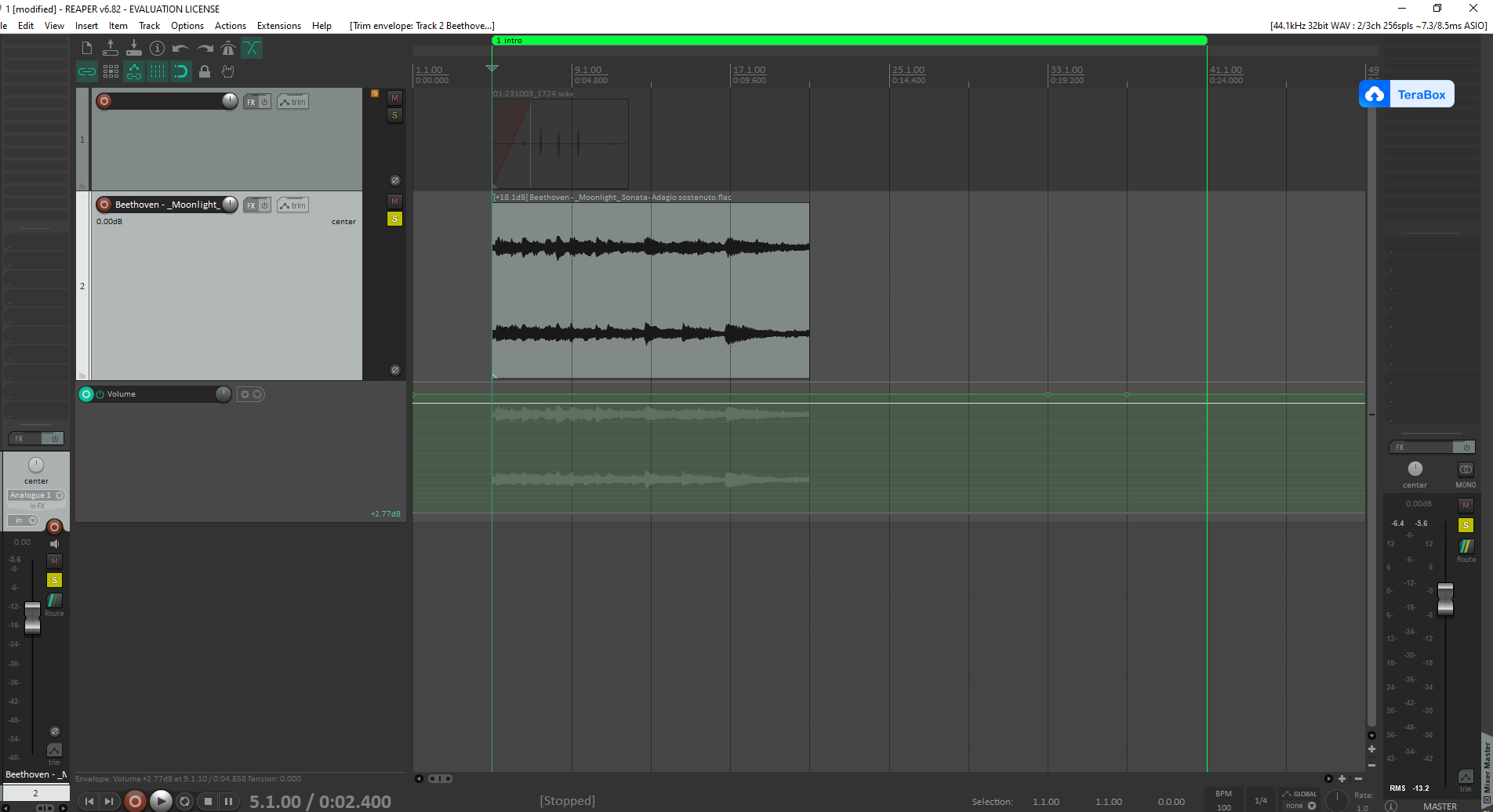Toggle move envelope points with items icon
This screenshot has height=812, width=1493.
(x=134, y=72)
